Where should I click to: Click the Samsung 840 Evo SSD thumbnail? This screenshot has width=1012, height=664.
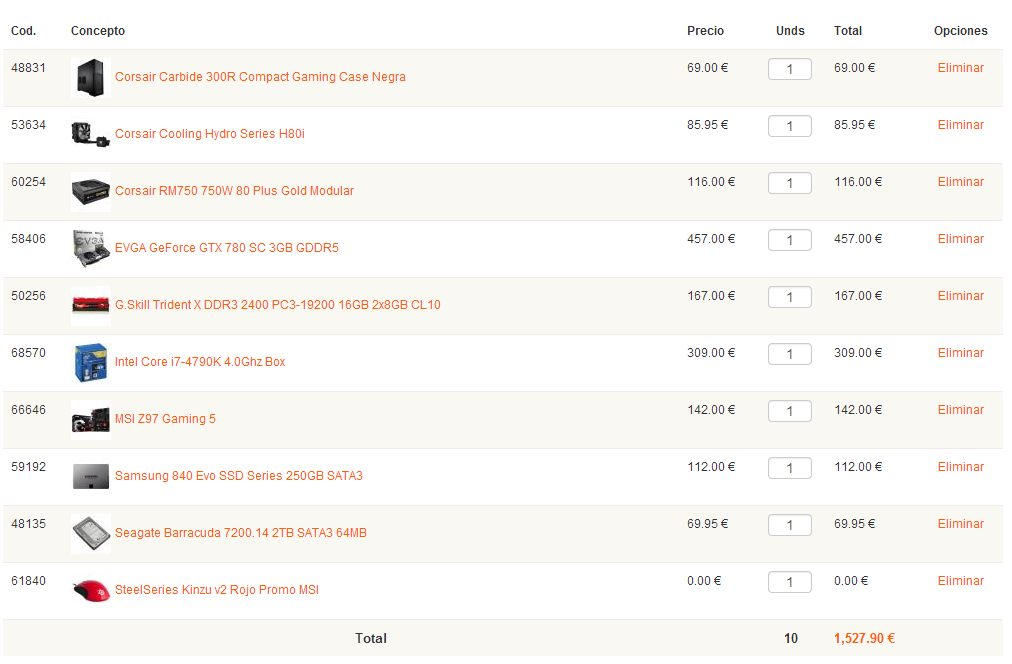91,476
